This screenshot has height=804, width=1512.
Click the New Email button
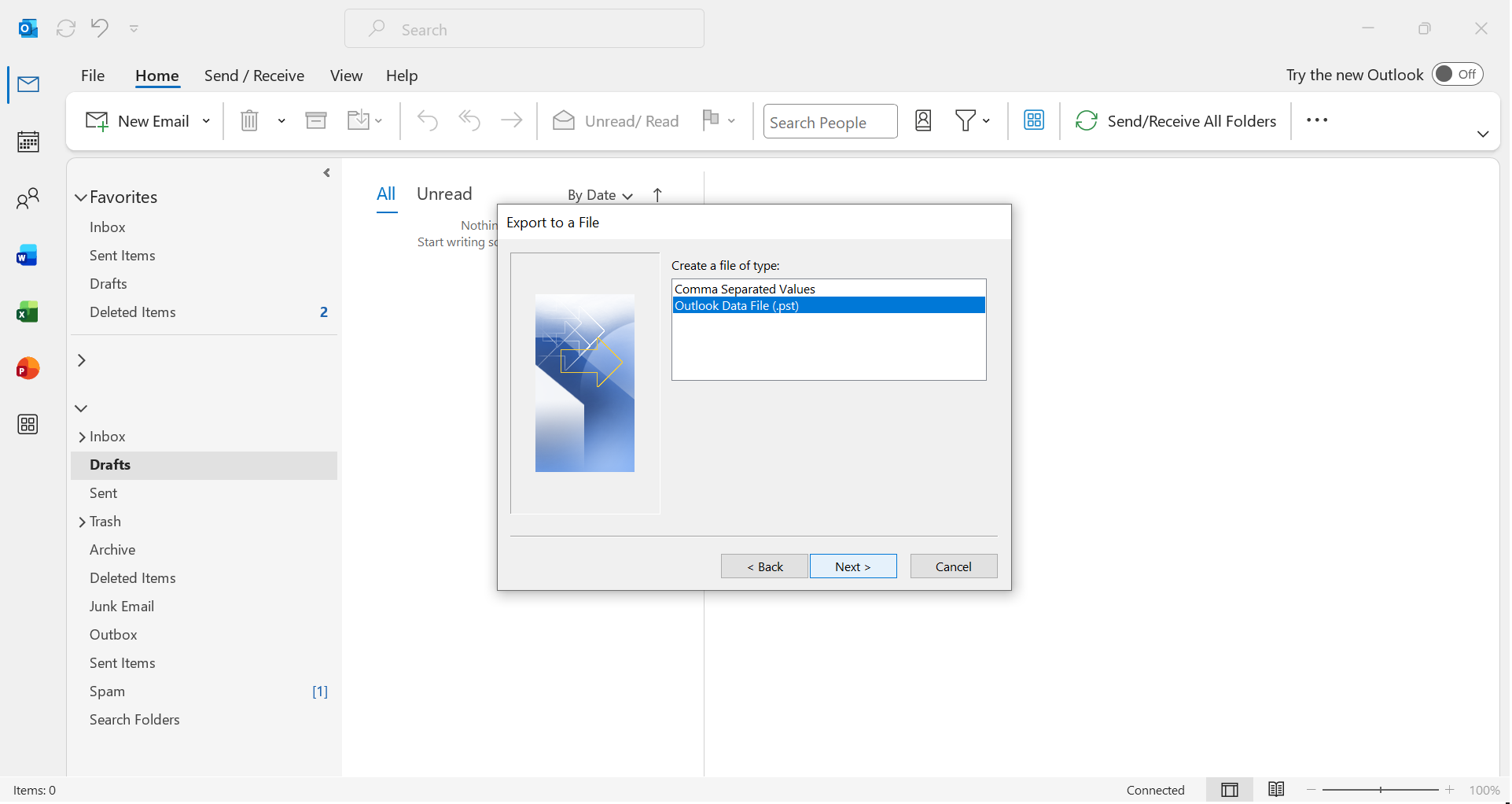138,121
